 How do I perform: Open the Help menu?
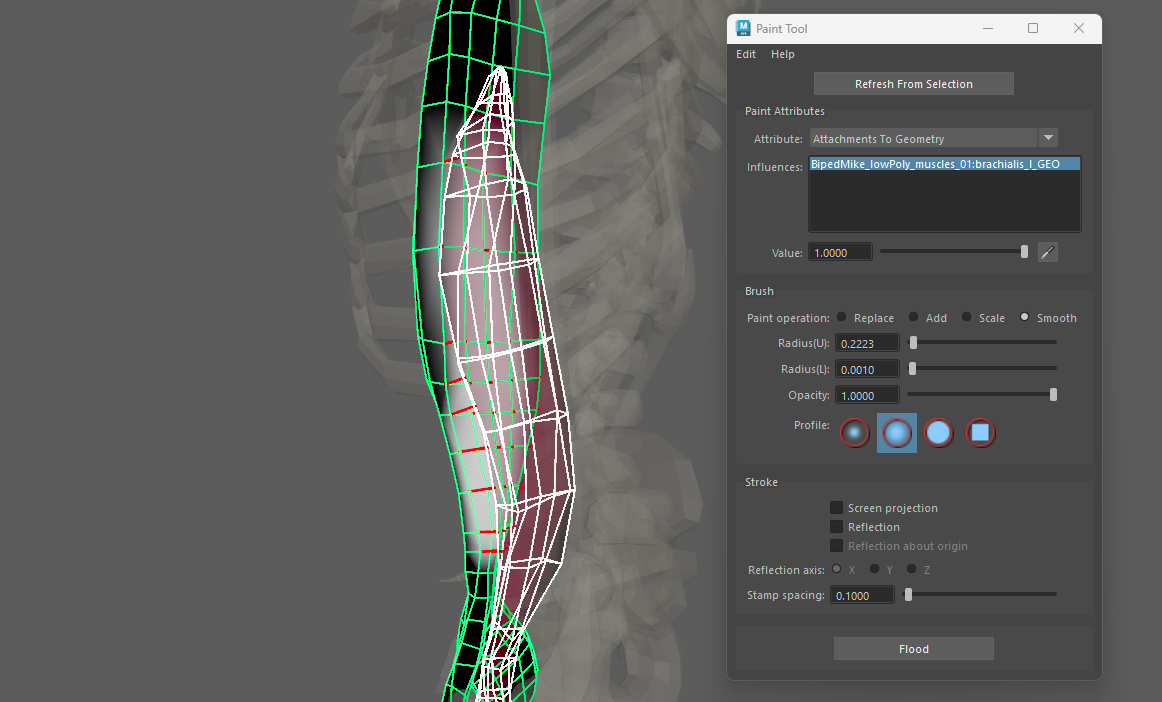click(783, 54)
